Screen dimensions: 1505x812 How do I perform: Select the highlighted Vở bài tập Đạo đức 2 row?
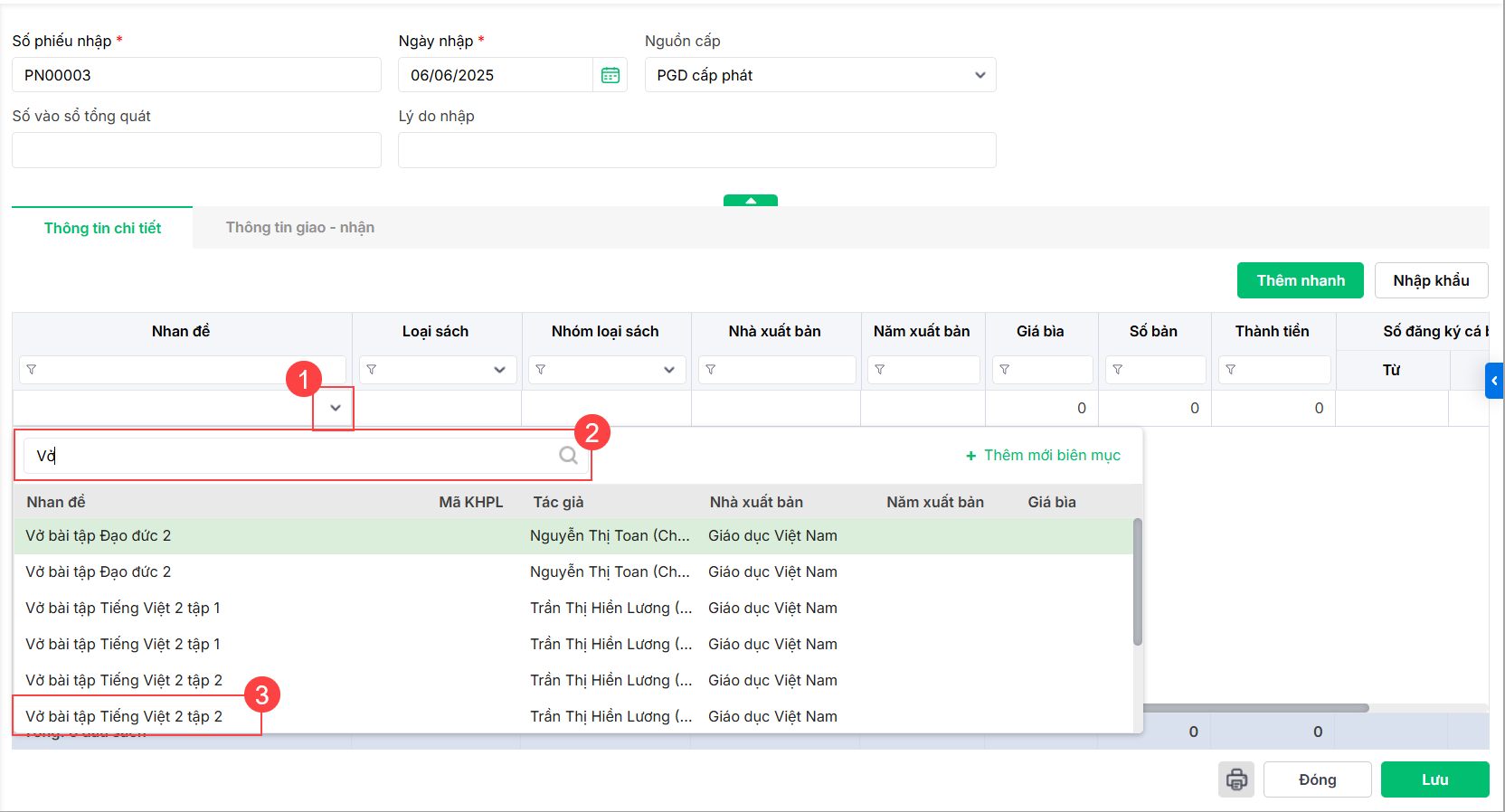(573, 536)
